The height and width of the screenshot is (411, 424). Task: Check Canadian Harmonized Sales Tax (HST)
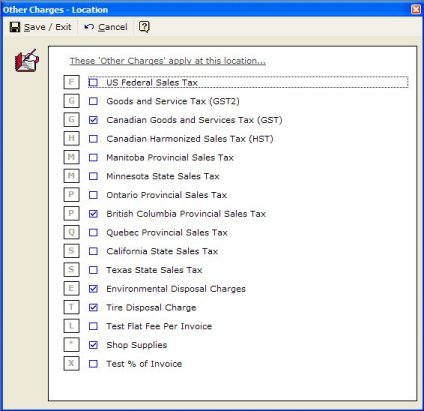pyautogui.click(x=93, y=138)
